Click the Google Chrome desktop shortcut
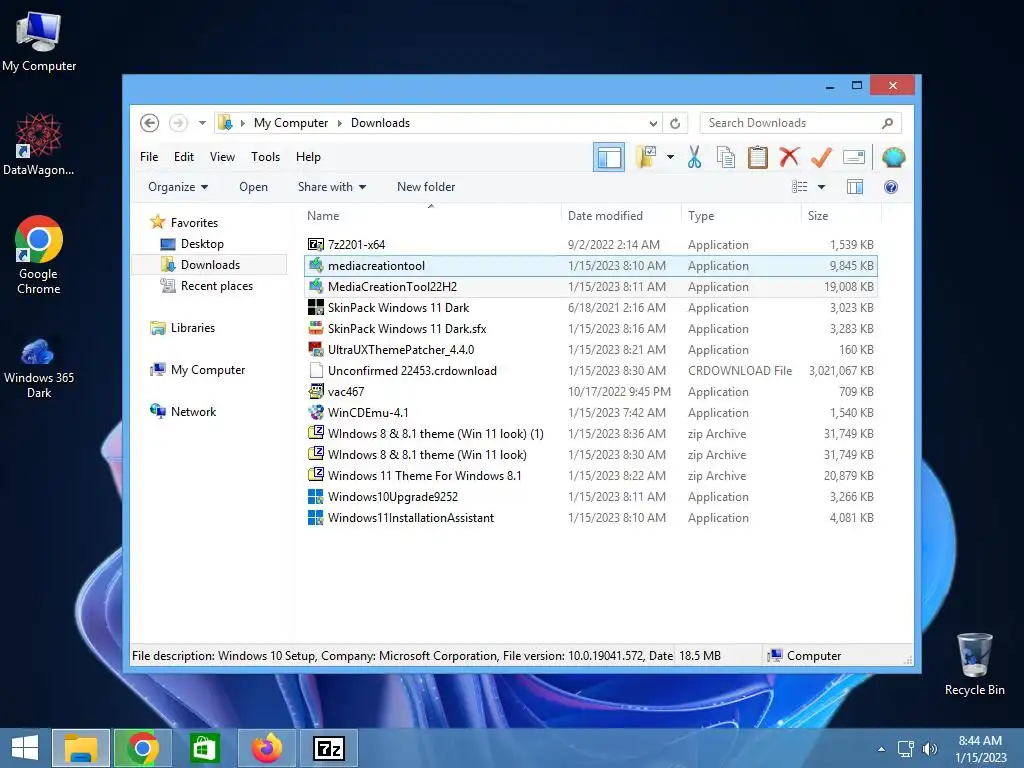Viewport: 1024px width, 768px height. pos(39,255)
